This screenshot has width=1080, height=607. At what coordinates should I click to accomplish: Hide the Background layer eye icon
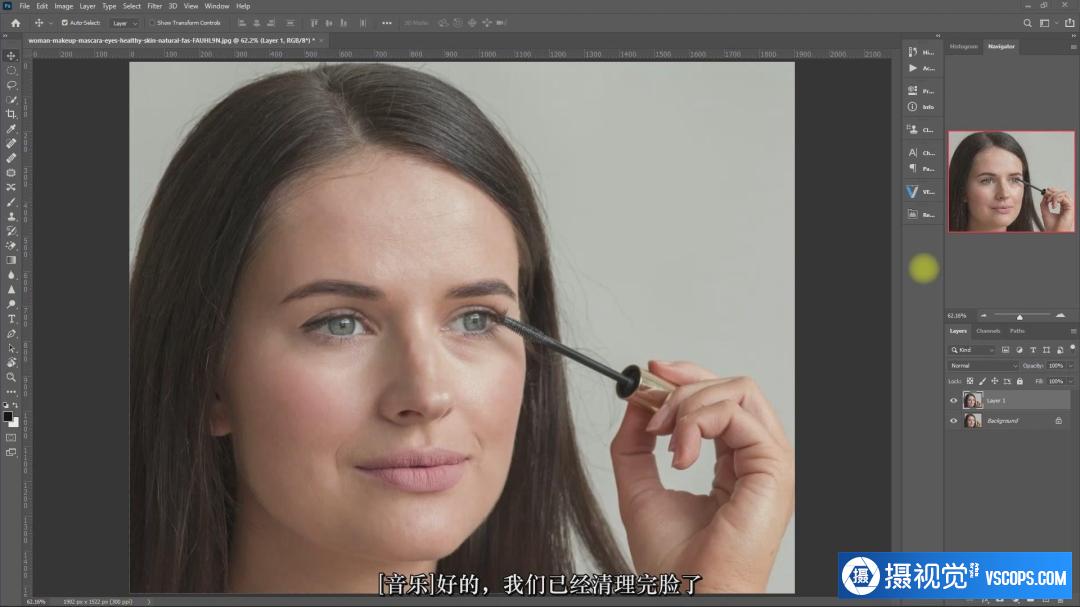click(x=953, y=420)
